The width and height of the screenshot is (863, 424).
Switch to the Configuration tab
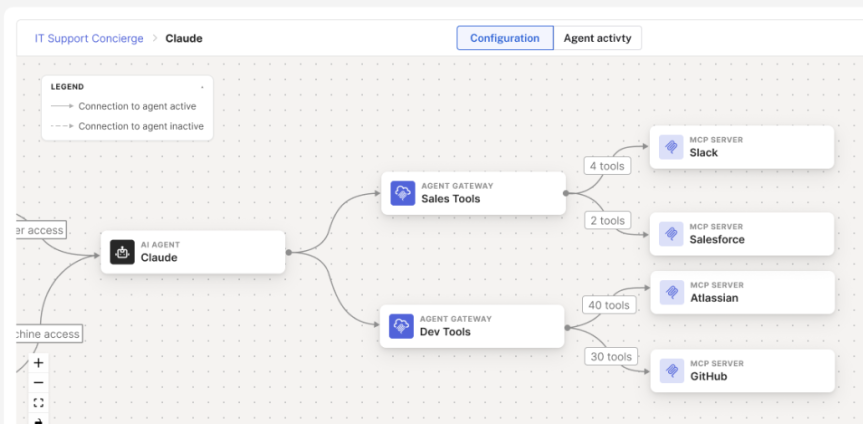(505, 38)
